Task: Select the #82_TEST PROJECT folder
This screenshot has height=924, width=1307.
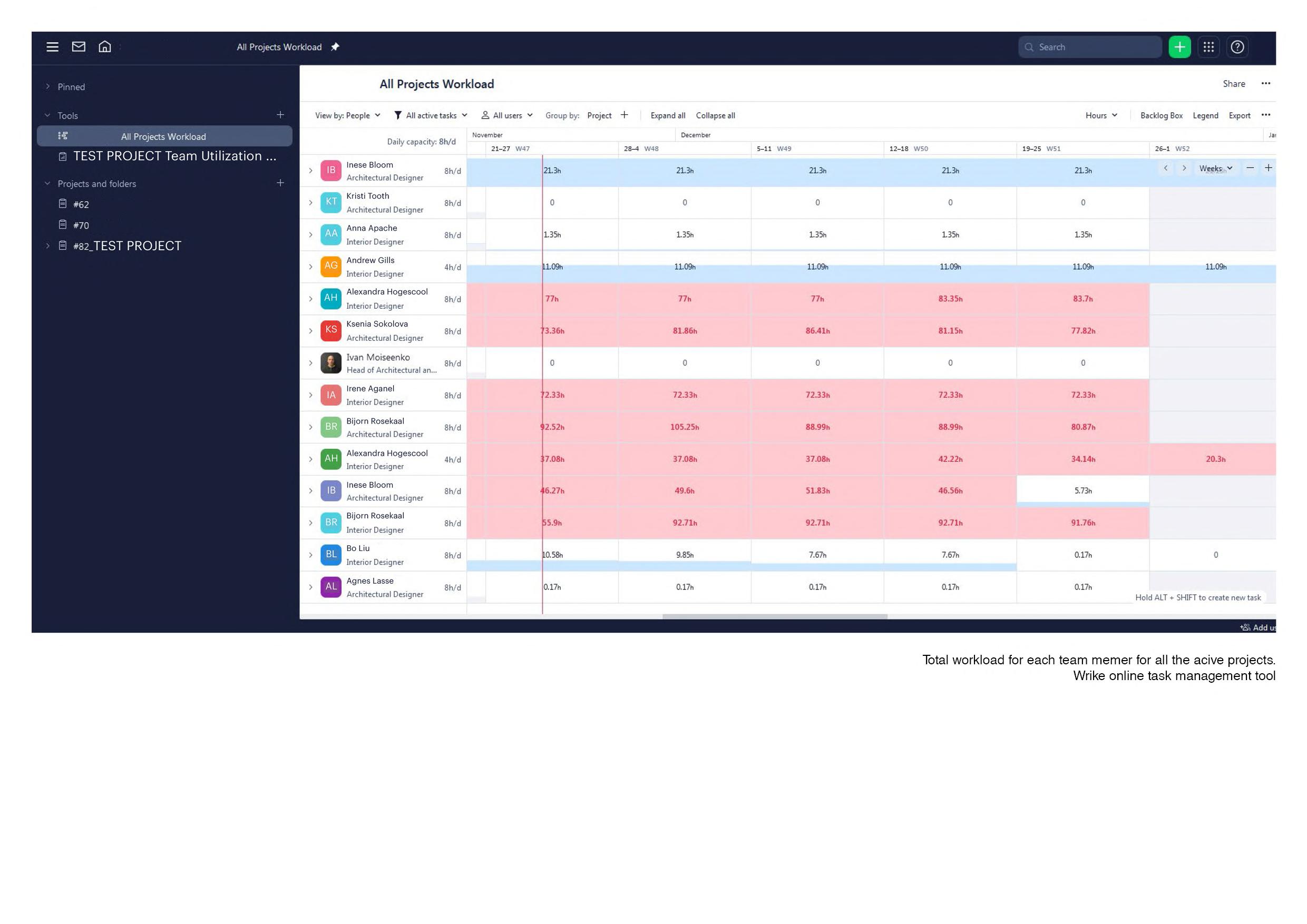Action: [x=127, y=247]
